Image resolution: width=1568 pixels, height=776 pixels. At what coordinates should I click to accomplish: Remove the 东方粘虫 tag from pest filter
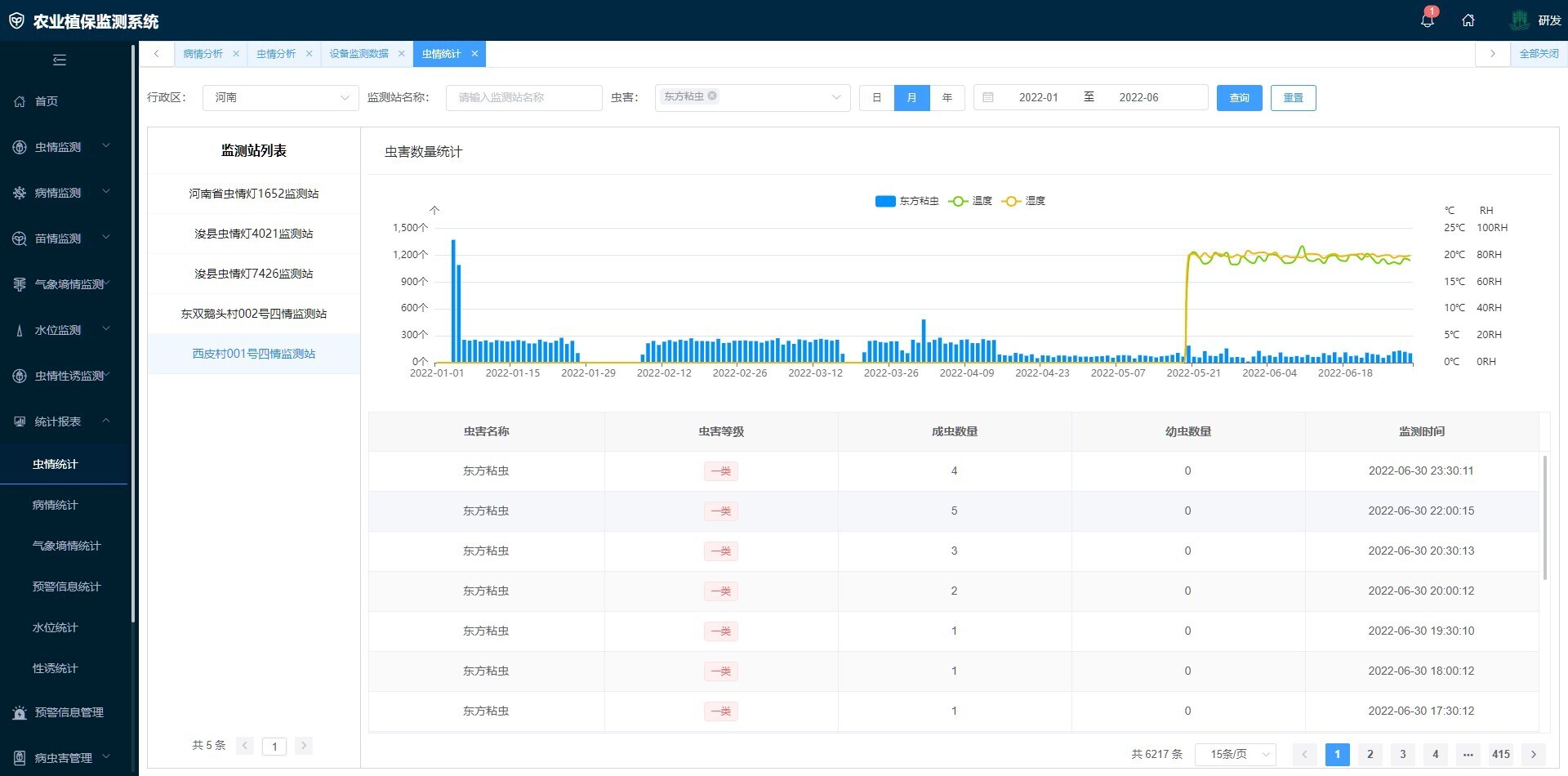click(712, 96)
